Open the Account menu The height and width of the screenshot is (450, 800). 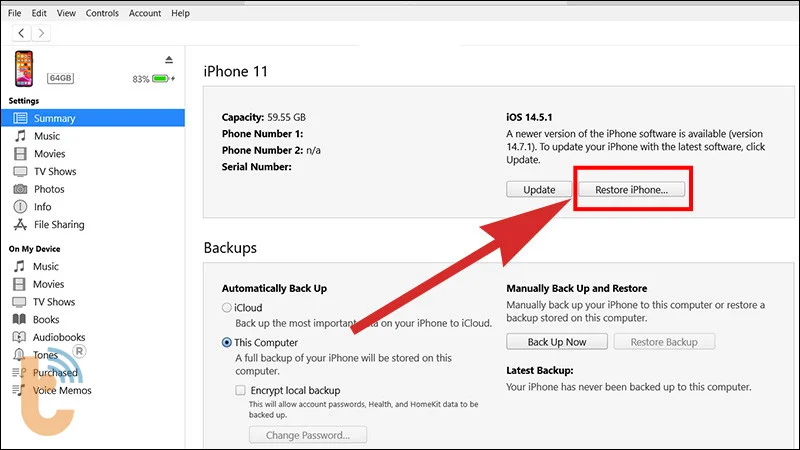pyautogui.click(x=145, y=13)
